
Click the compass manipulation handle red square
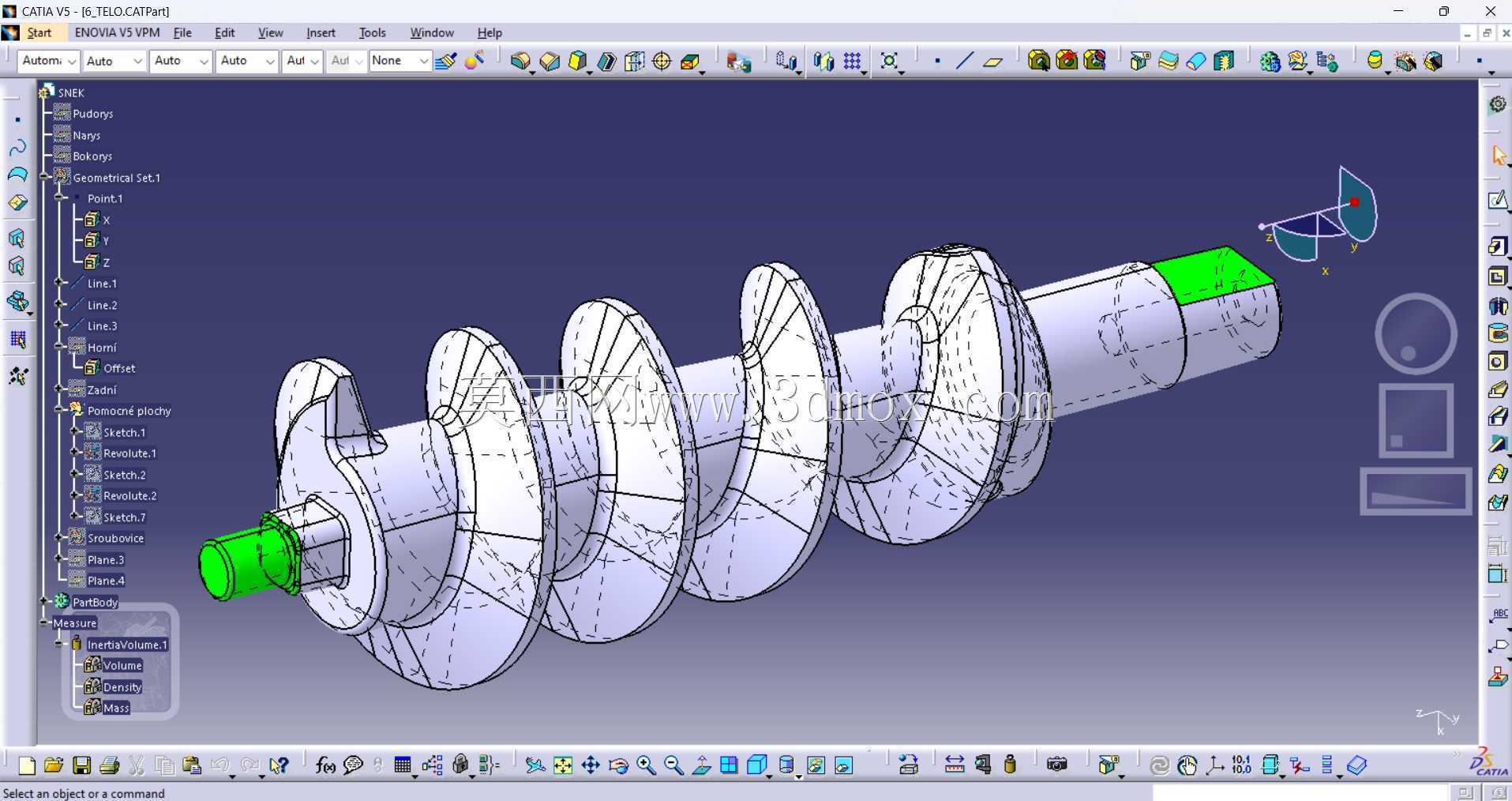coord(1355,202)
